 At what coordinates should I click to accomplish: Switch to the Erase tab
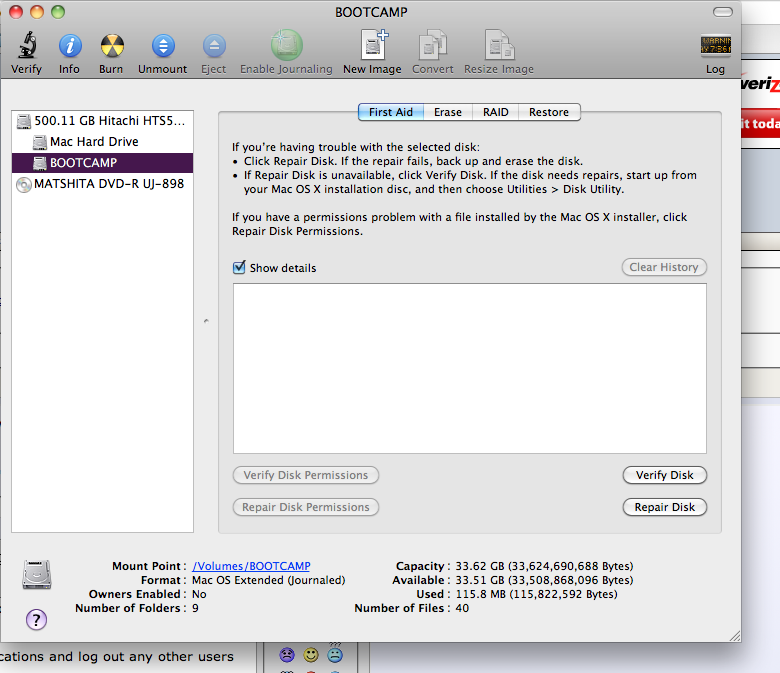coord(448,112)
